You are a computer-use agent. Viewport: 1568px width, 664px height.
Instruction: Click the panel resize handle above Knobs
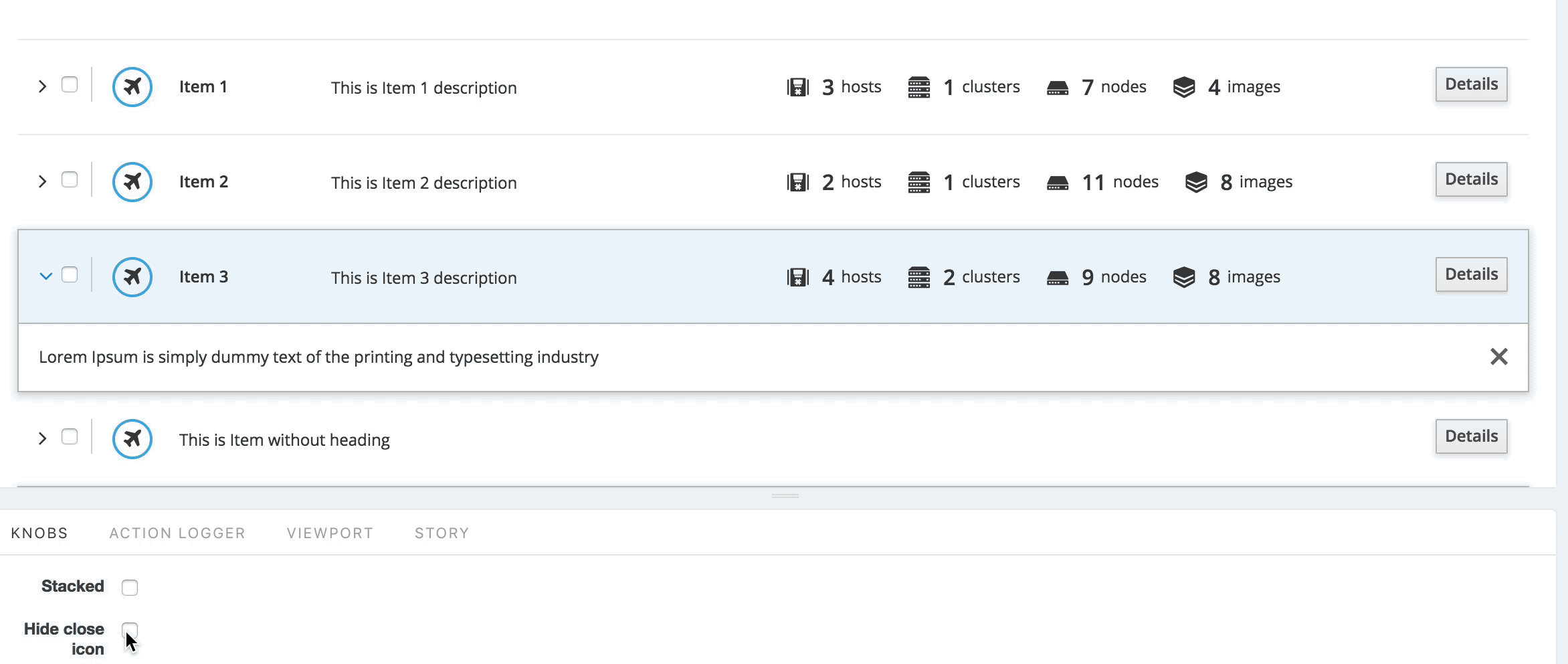pyautogui.click(x=785, y=496)
